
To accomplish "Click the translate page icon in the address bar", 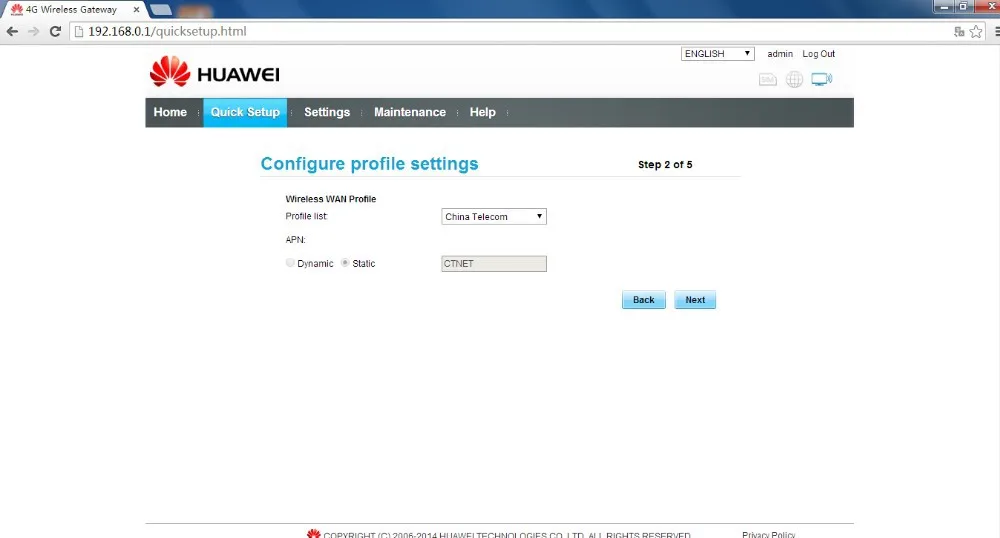I will click(x=959, y=31).
